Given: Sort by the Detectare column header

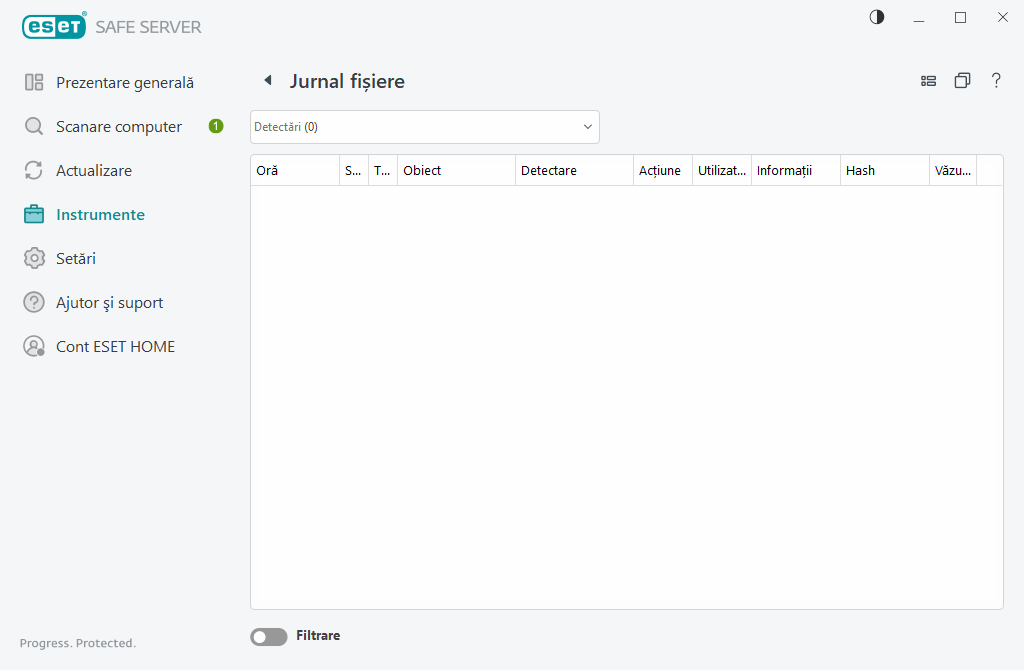Looking at the screenshot, I should pos(574,171).
